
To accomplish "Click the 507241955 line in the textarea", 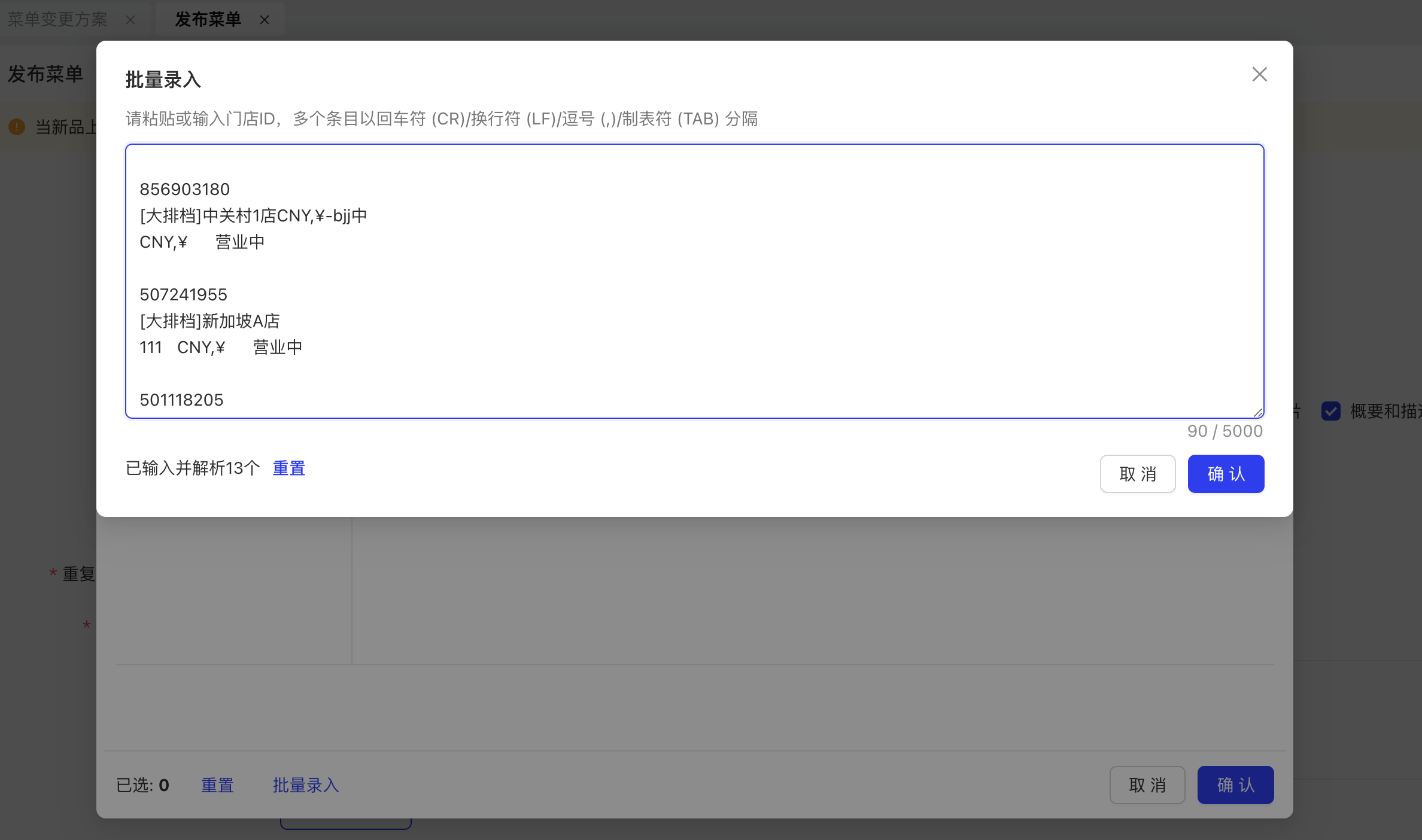I will (183, 294).
